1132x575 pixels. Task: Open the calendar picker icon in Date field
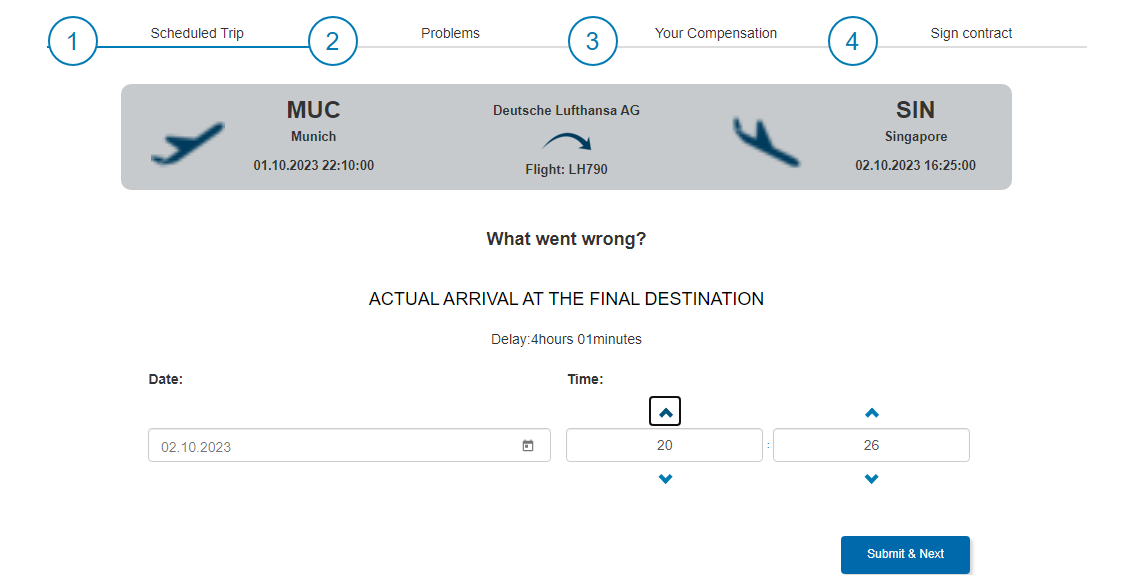tap(528, 446)
